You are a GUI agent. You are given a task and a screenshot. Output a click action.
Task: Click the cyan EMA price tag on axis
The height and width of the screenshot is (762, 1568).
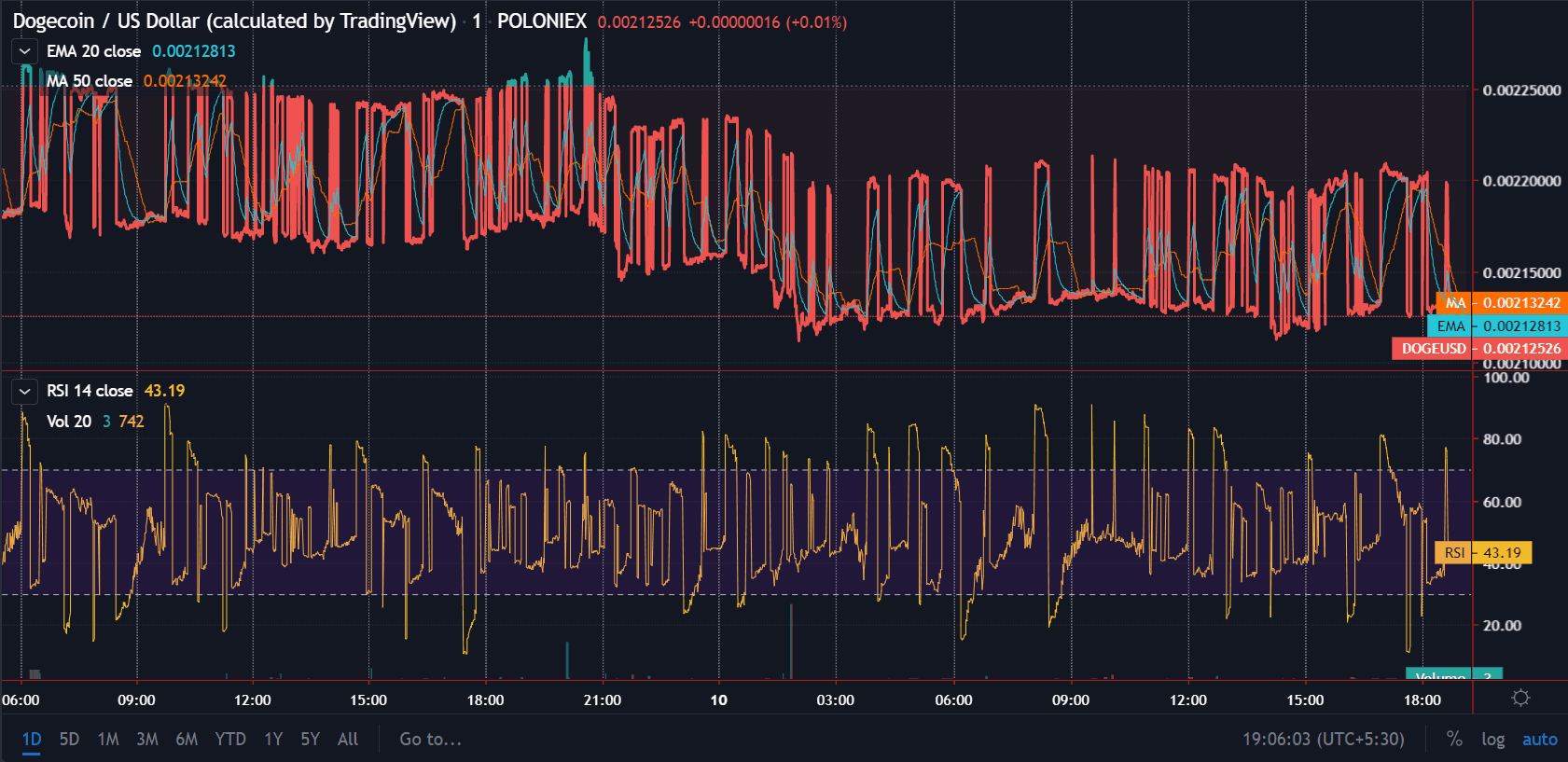pos(1498,326)
